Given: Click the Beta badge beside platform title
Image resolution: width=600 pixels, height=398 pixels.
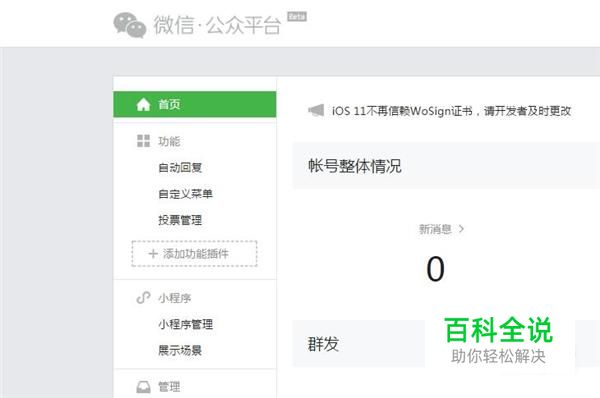Looking at the screenshot, I should point(297,16).
